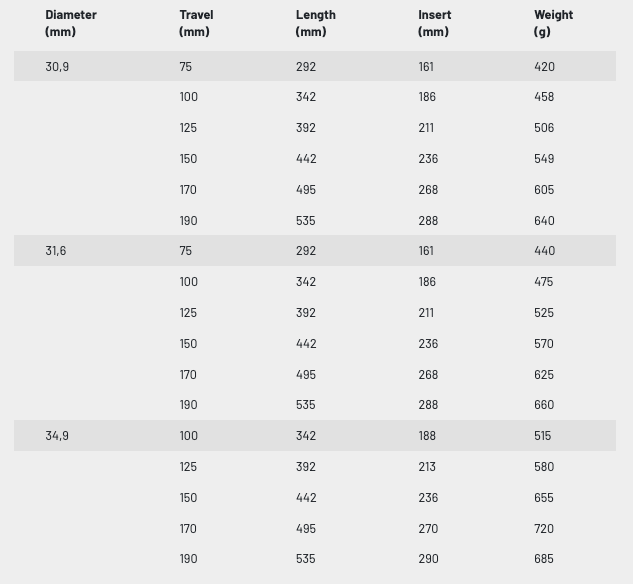Select the Length (mm) column header
633x584 pixels.
[315, 23]
